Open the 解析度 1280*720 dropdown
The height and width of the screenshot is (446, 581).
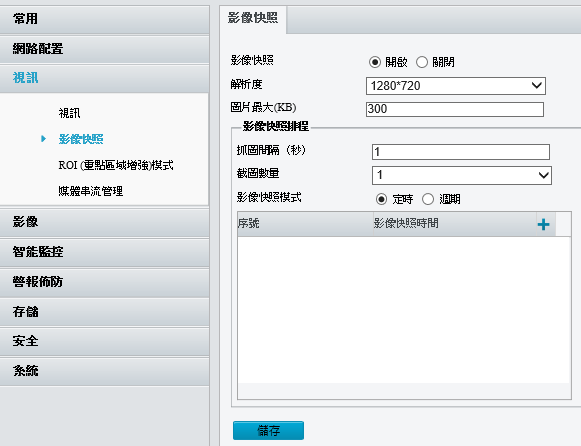[x=455, y=86]
